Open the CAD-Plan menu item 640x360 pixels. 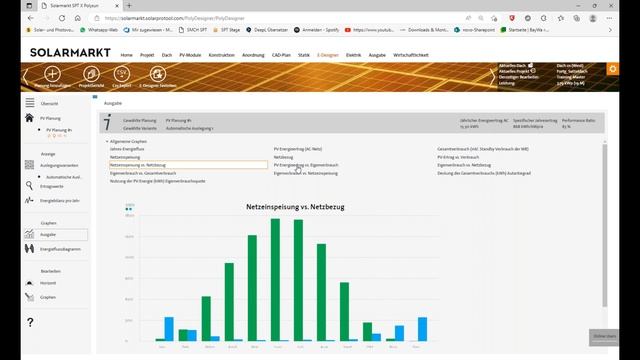click(281, 55)
